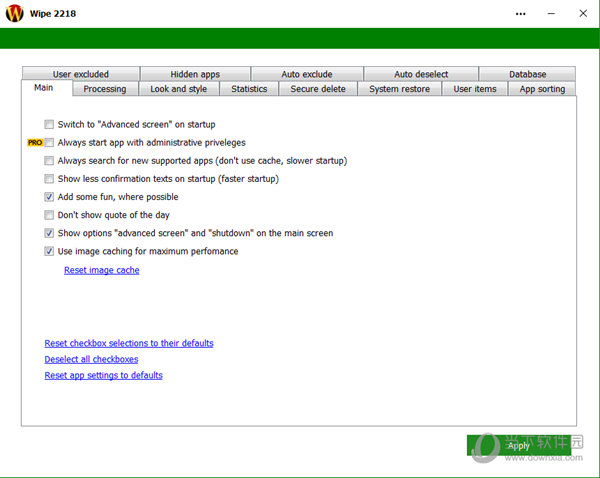The height and width of the screenshot is (478, 600).
Task: Close the Wipe 2218 window
Action: coord(583,13)
